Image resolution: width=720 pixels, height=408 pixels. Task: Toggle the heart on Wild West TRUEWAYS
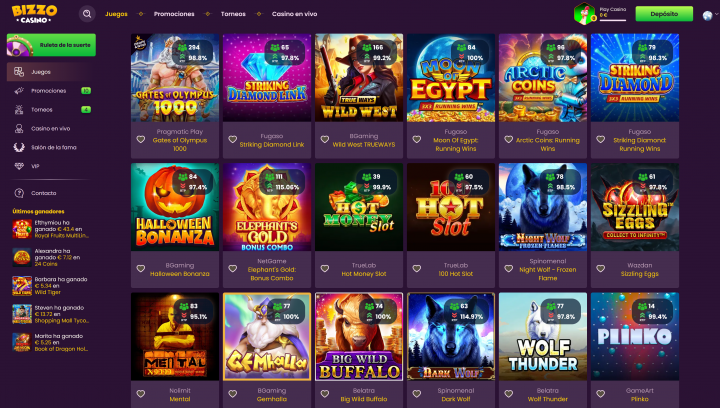tap(325, 140)
